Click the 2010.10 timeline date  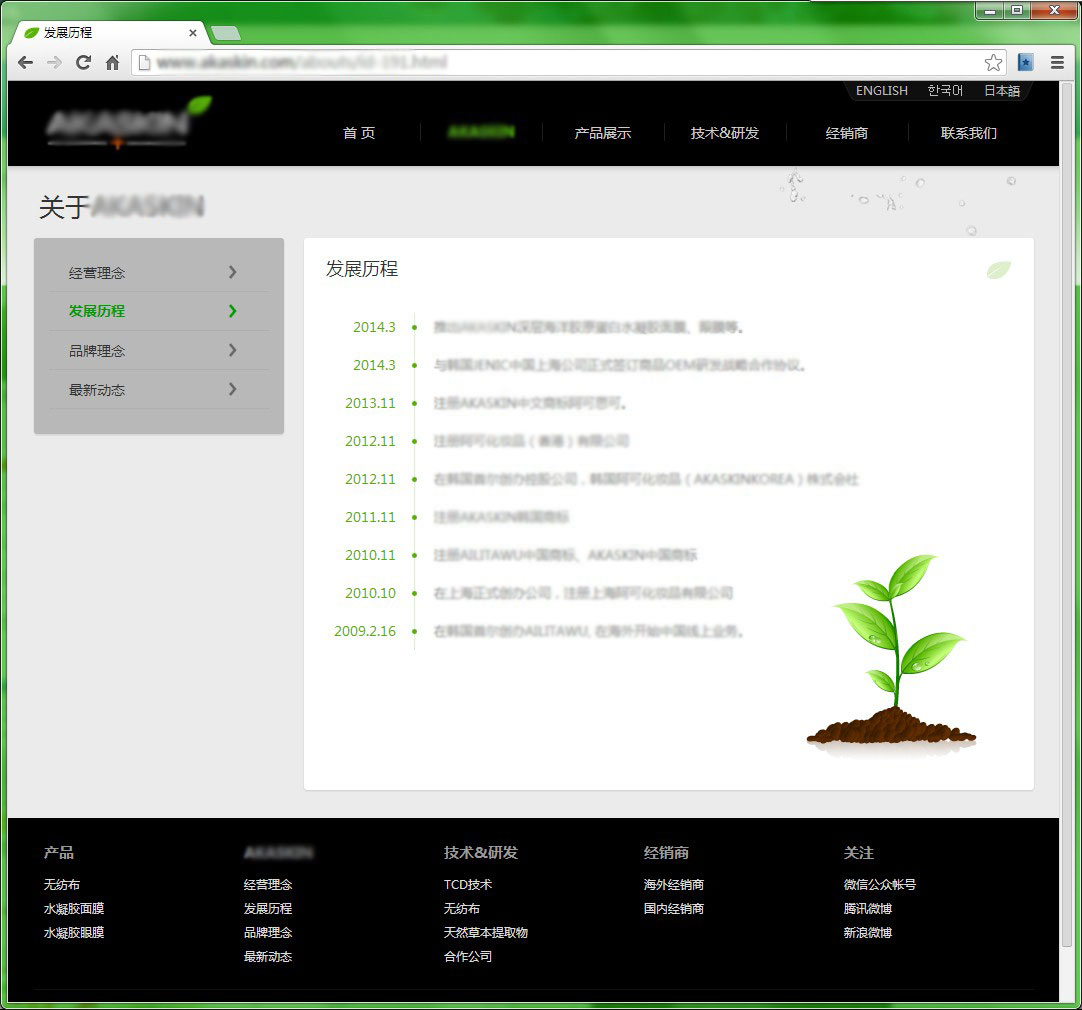tap(371, 593)
